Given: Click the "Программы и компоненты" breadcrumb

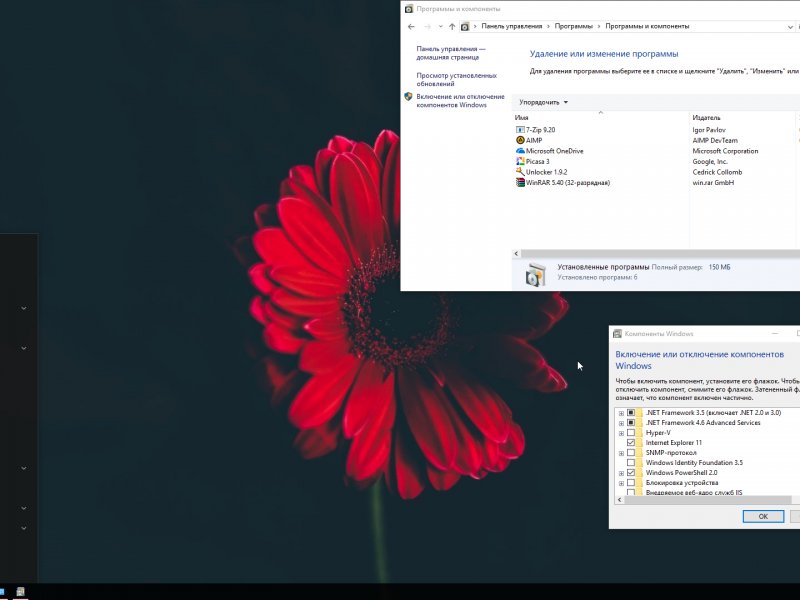Looking at the screenshot, I should 647,26.
